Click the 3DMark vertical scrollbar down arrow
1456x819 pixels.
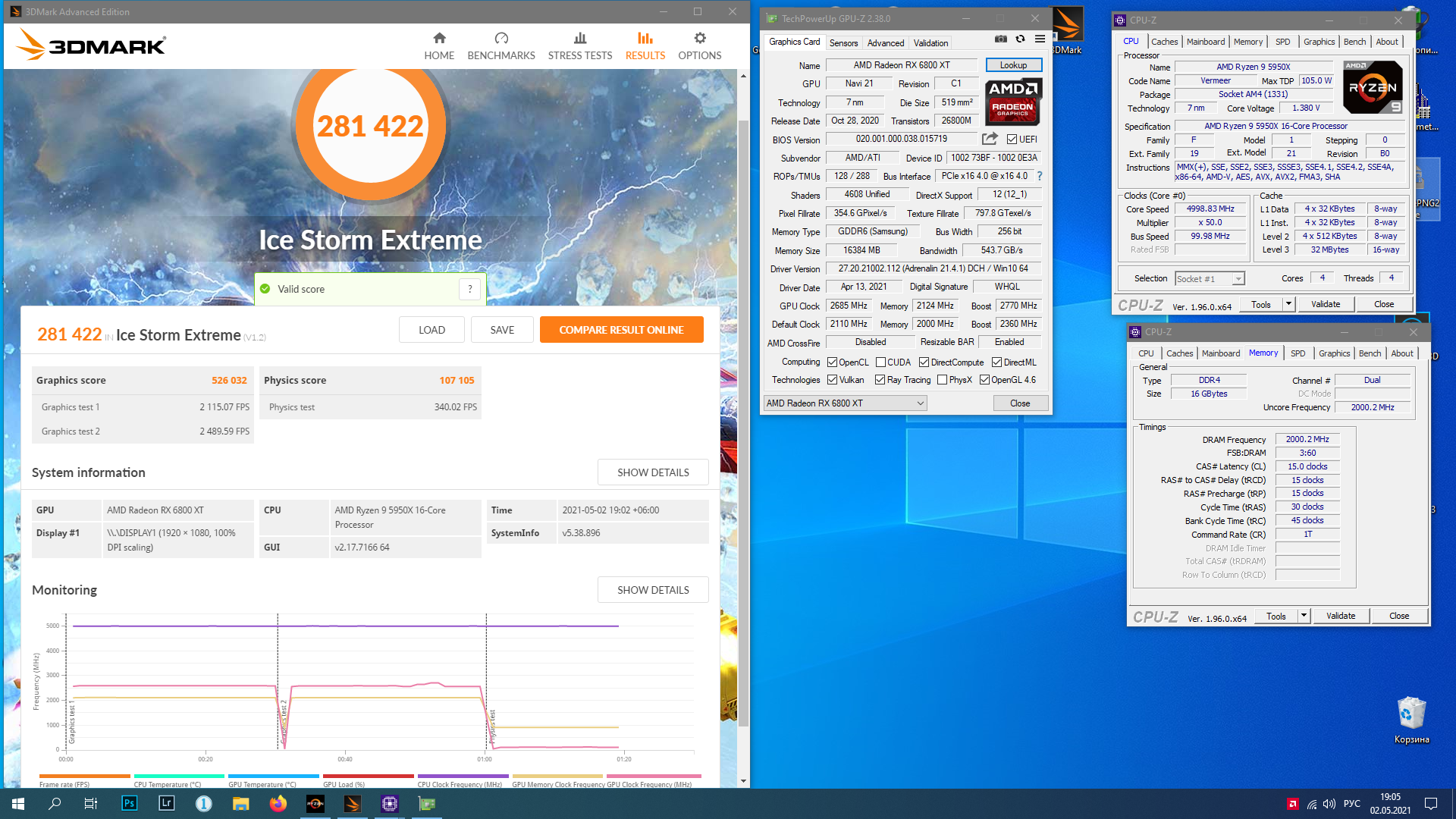point(743,781)
